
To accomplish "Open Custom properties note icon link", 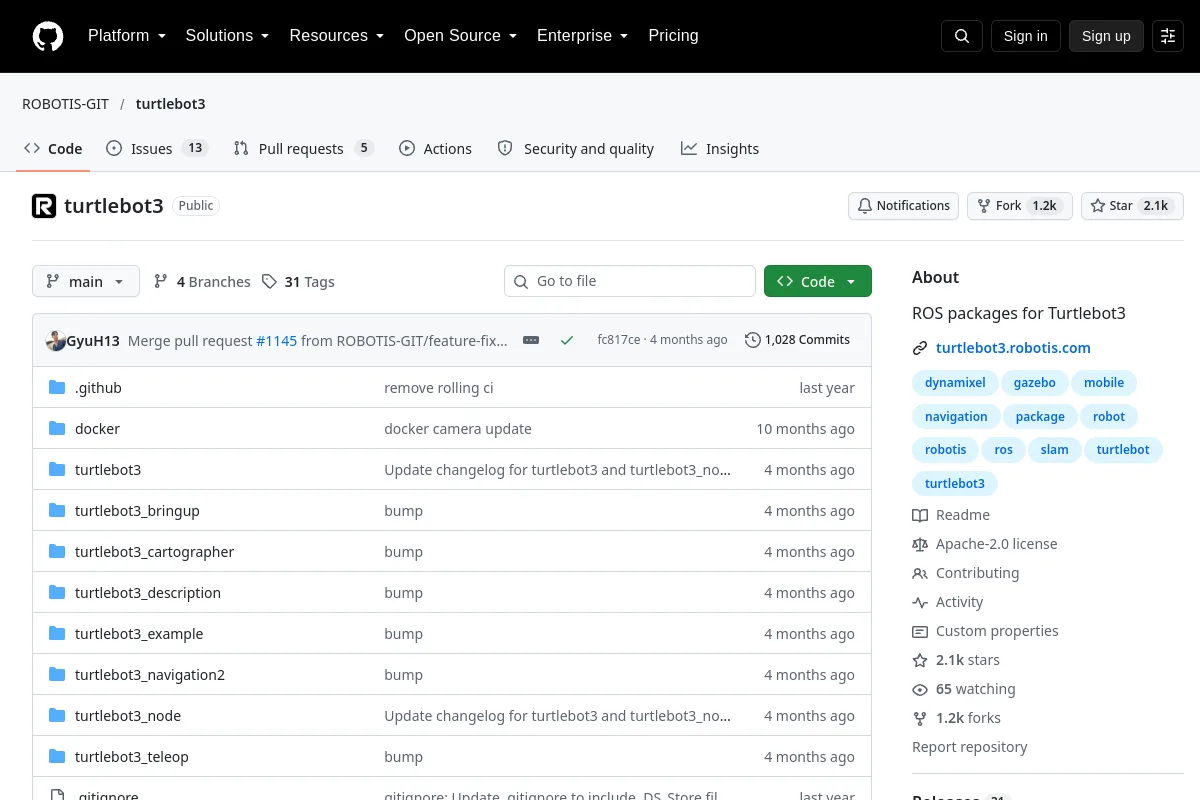I will 920,632.
